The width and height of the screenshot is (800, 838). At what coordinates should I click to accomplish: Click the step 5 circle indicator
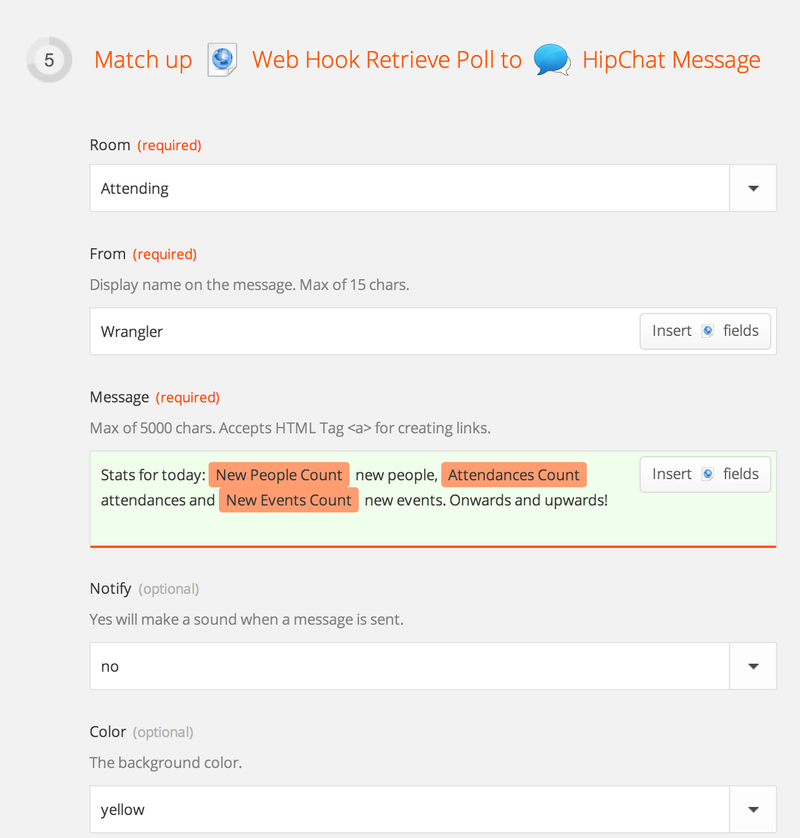(x=49, y=60)
